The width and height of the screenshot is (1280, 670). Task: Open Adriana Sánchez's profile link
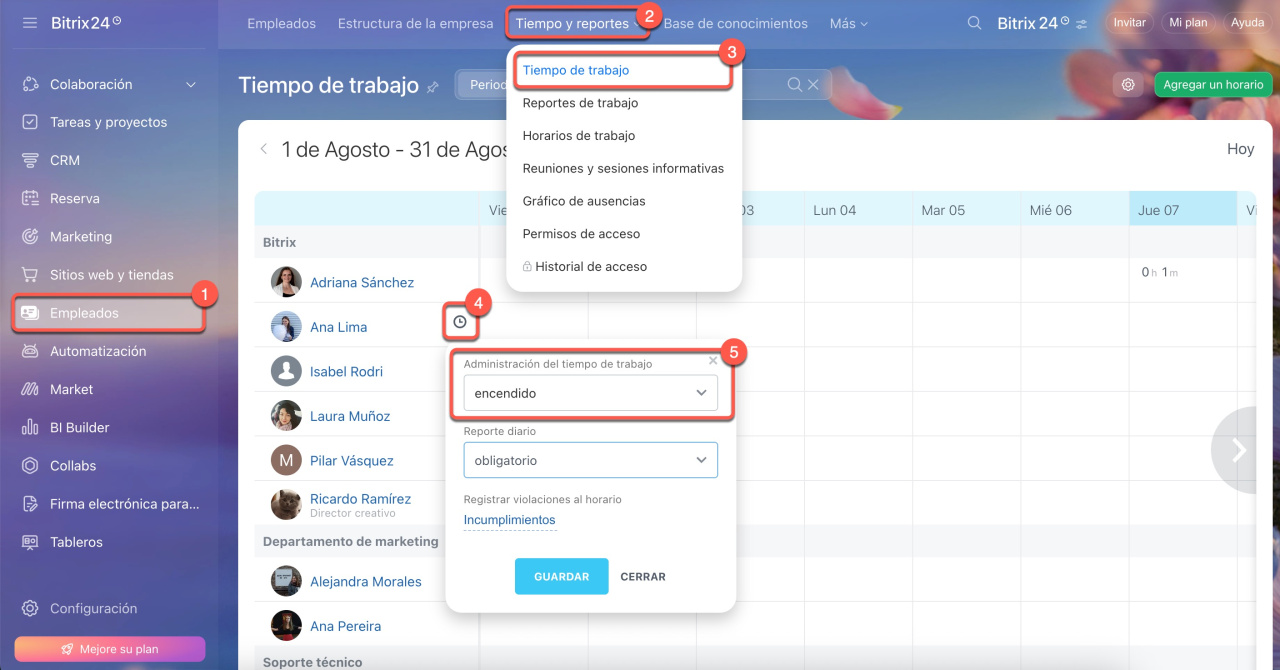(362, 282)
